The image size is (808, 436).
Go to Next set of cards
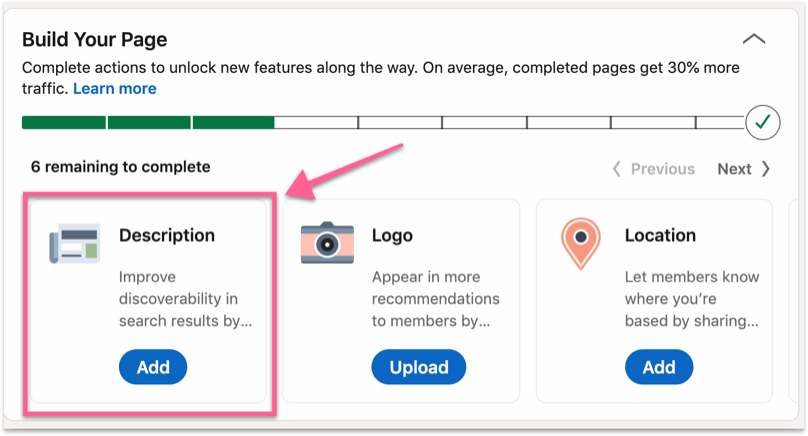(x=743, y=169)
